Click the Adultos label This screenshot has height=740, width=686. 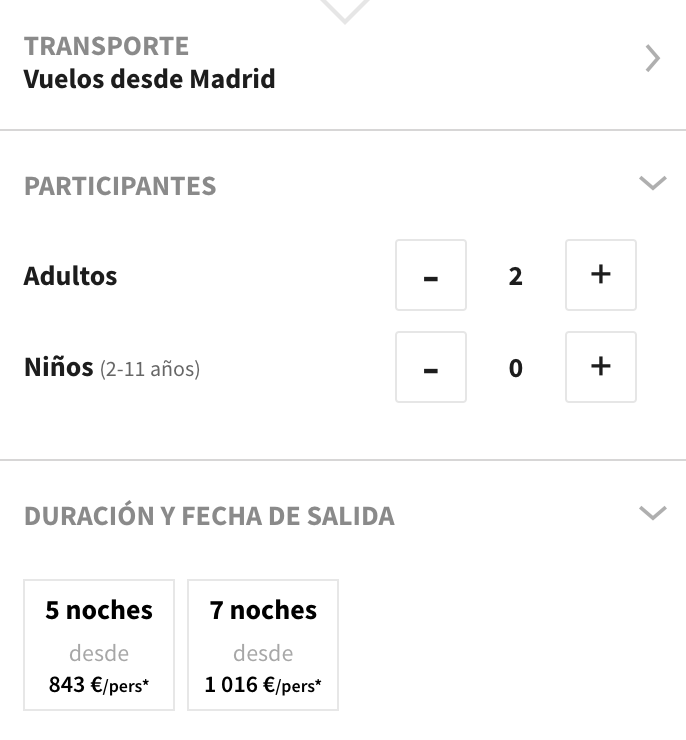pos(70,276)
